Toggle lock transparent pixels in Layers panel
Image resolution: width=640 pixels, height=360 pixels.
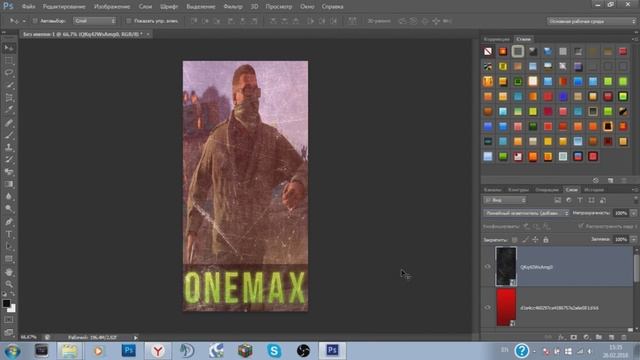515,240
